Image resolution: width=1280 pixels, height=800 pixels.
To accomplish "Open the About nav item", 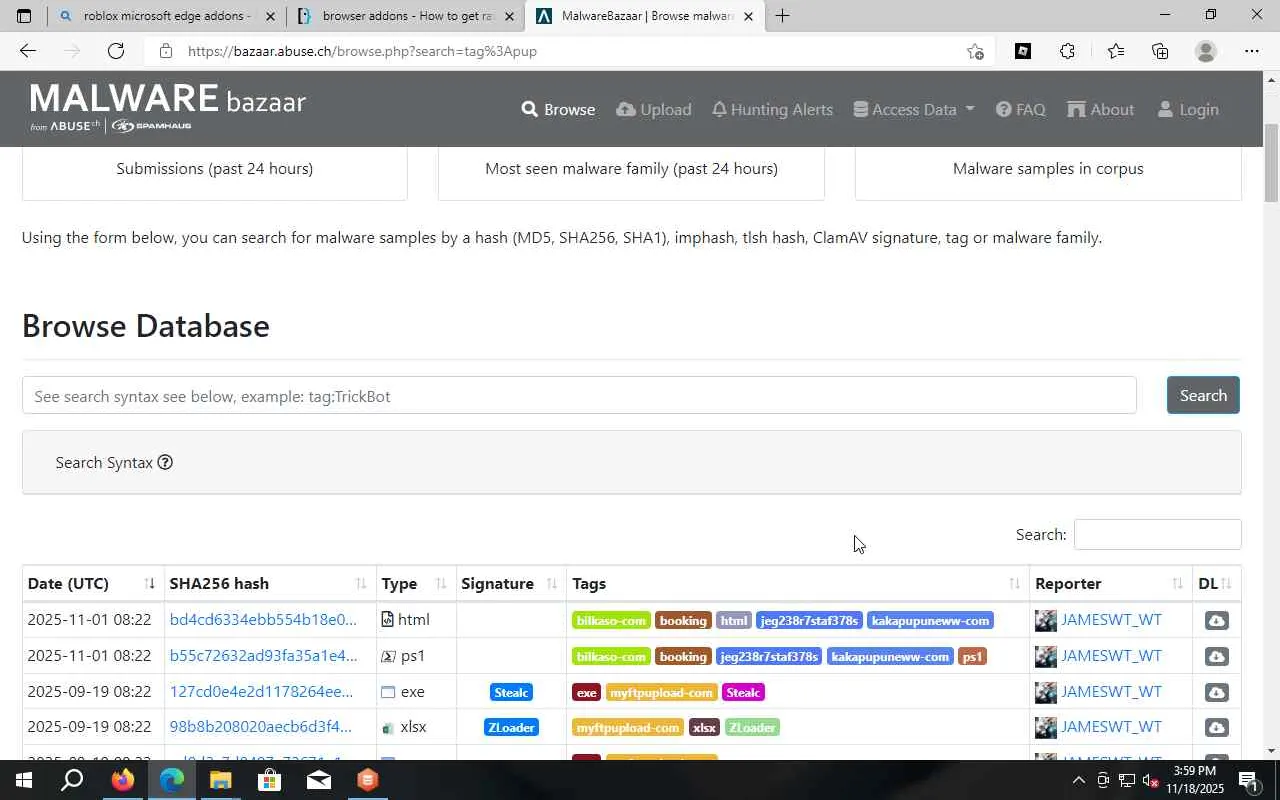I will 1100,109.
